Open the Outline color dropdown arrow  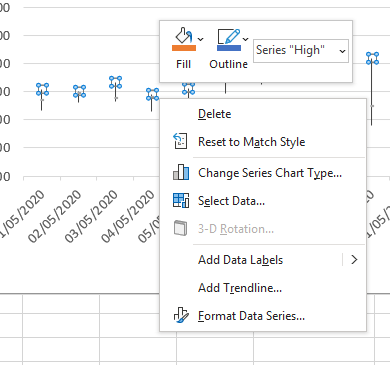[245, 39]
